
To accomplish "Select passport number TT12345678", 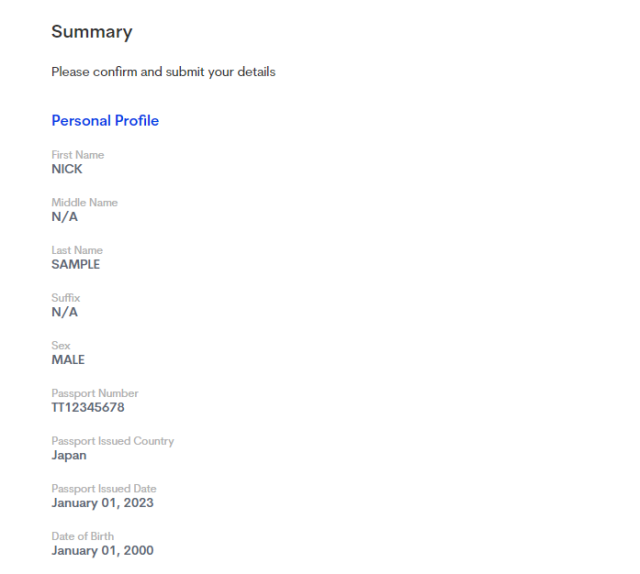I will click(88, 408).
